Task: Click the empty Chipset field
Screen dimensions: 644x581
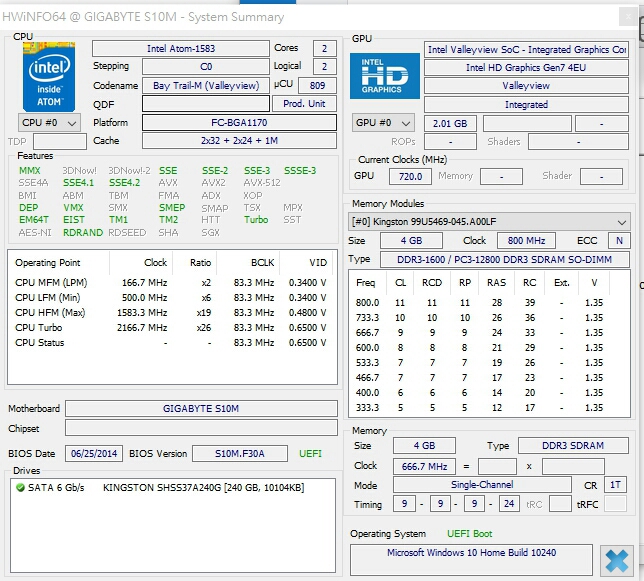Action: tap(201, 428)
